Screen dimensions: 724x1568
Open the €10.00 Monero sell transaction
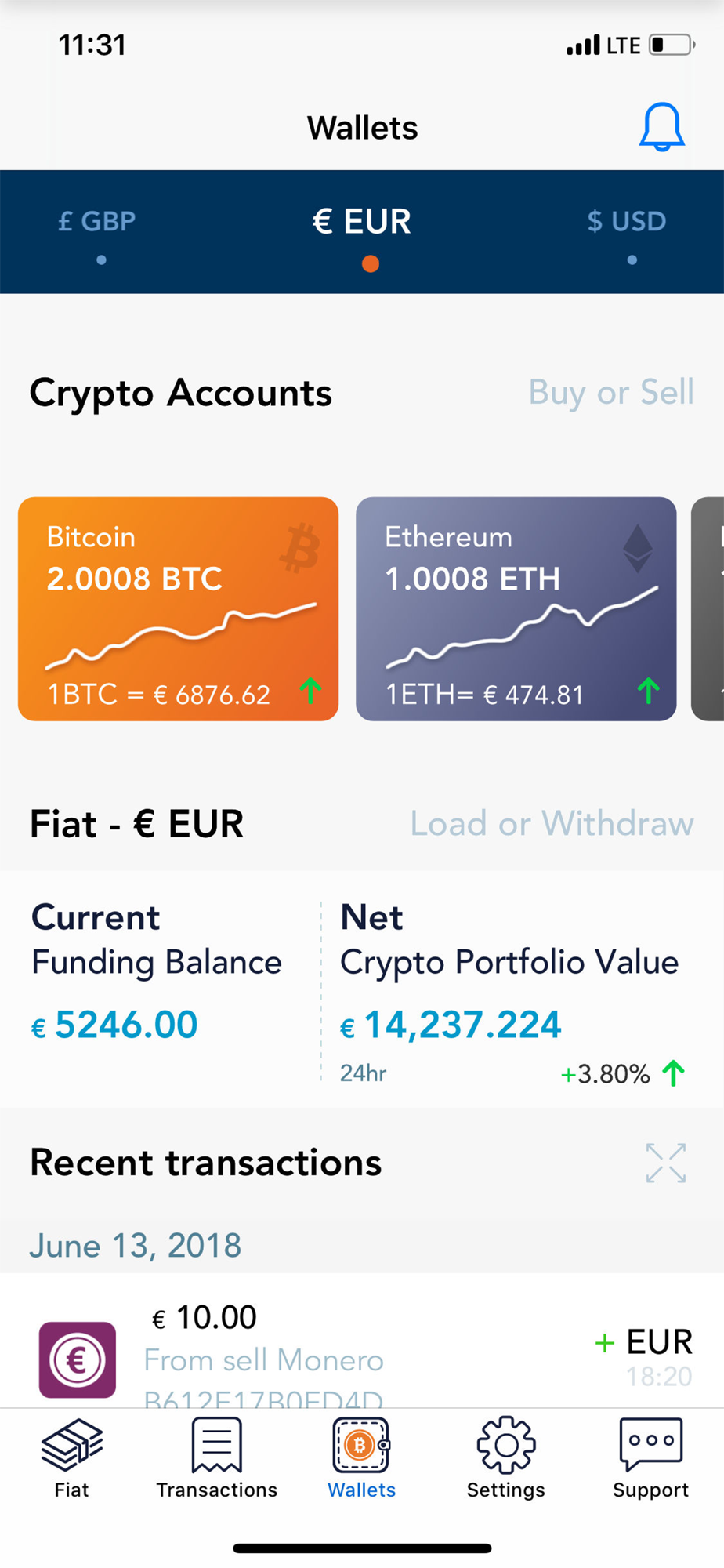(362, 1341)
